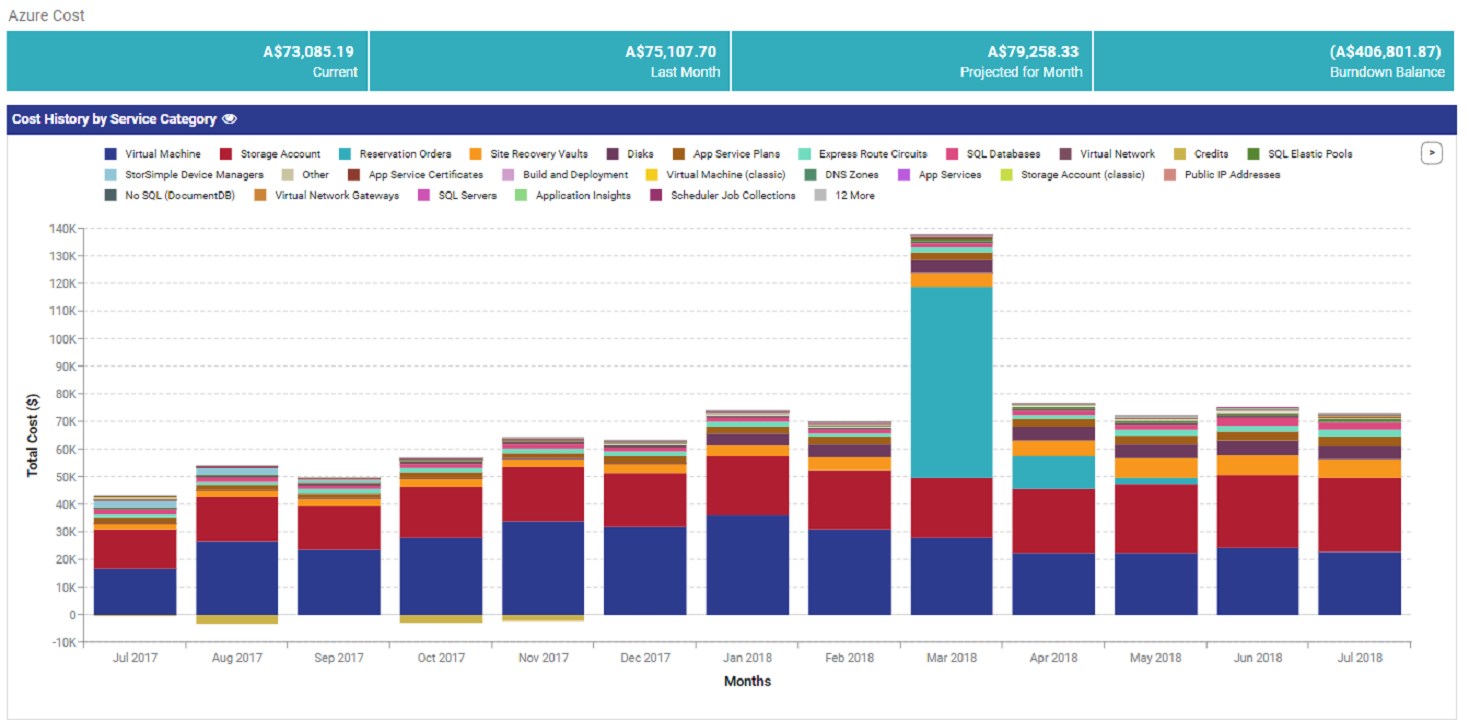Click the No SQL (DocumentDB) legend entry
The width and height of the screenshot is (1469, 720).
click(170, 195)
